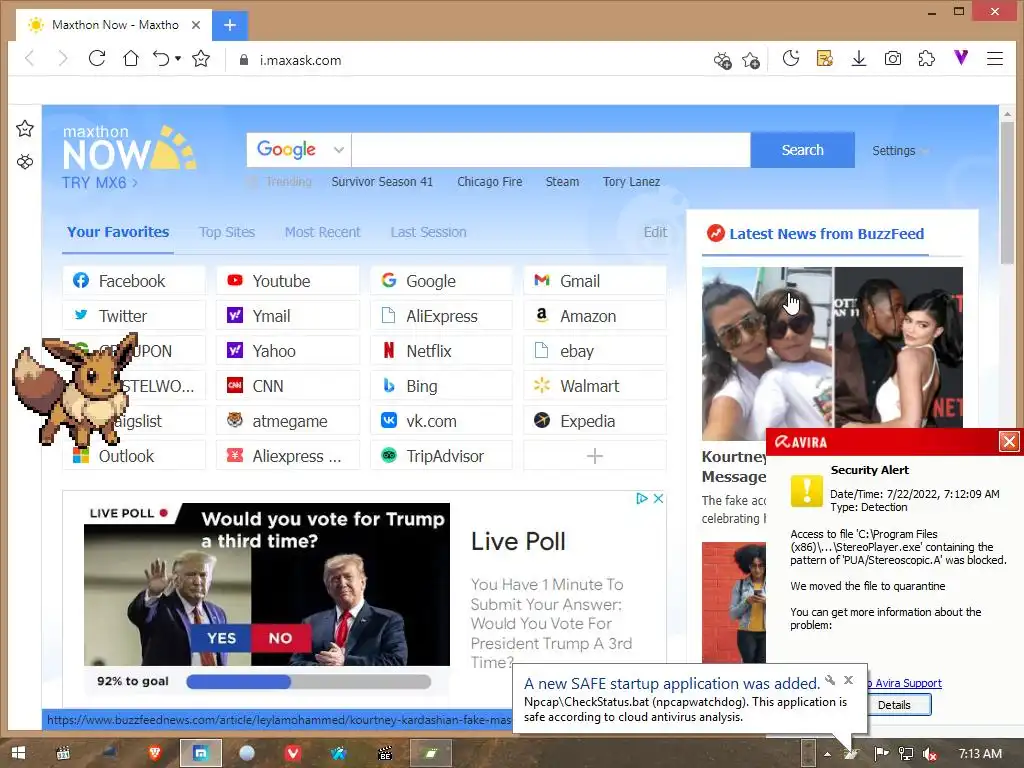Click the AdChoices triangle icon on ad
The width and height of the screenshot is (1024, 768).
(x=642, y=498)
